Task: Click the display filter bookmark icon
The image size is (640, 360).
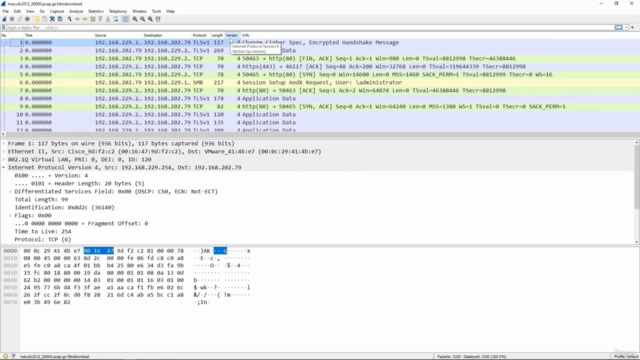Action: coord(4,27)
